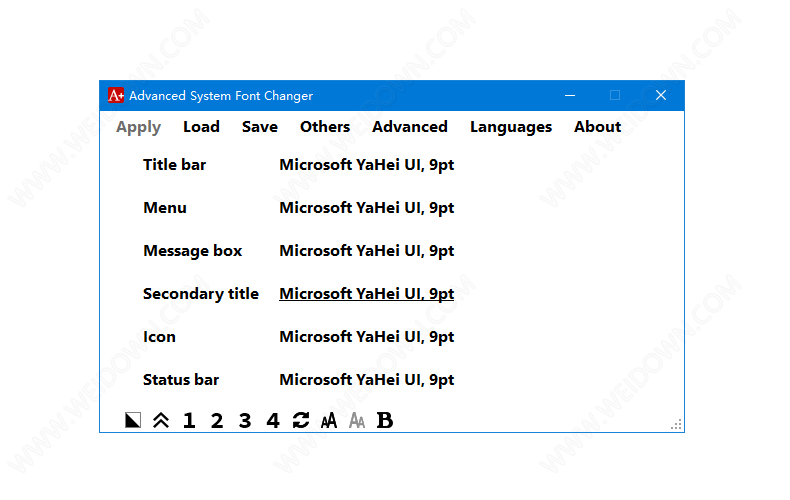Minimize the Advanced System Font Changer window

[570, 95]
